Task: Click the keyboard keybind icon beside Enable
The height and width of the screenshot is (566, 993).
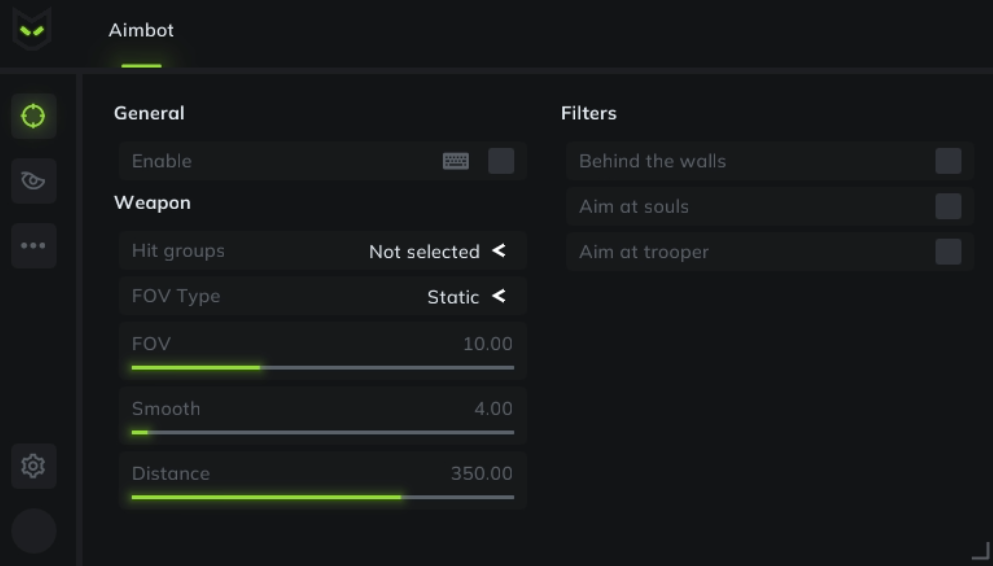Action: (x=456, y=161)
